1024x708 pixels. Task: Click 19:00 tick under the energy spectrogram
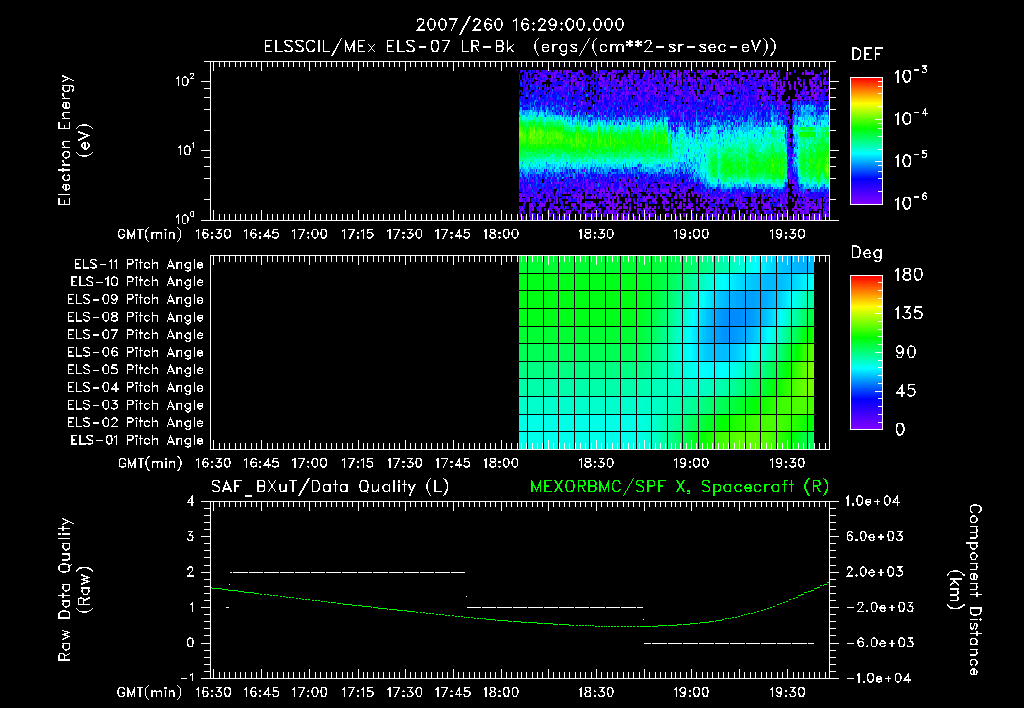point(691,234)
